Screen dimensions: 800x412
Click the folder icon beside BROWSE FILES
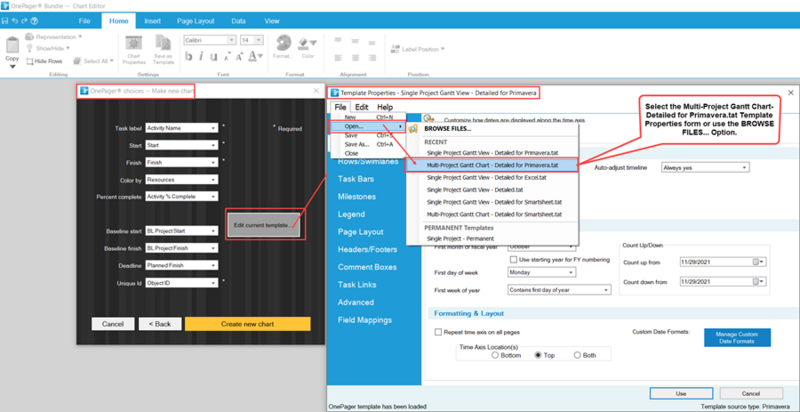tap(413, 129)
